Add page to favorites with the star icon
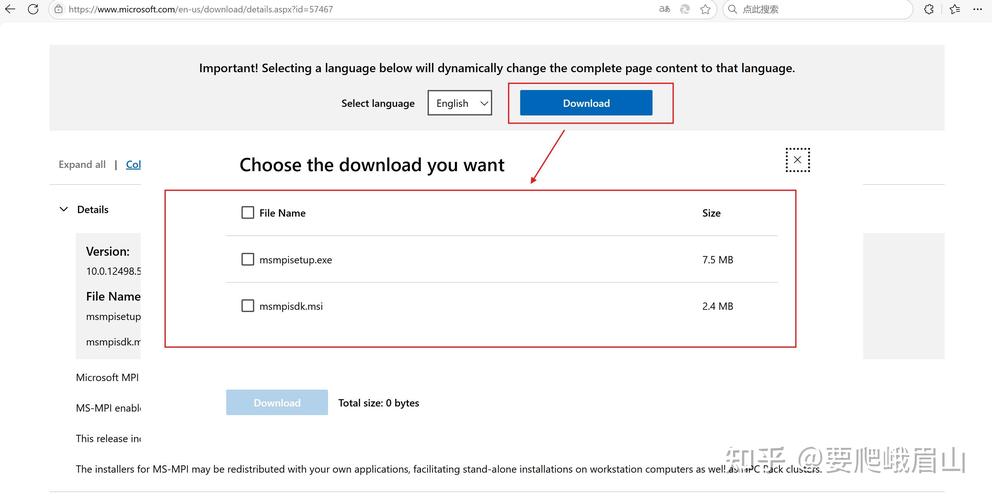 pyautogui.click(x=706, y=9)
